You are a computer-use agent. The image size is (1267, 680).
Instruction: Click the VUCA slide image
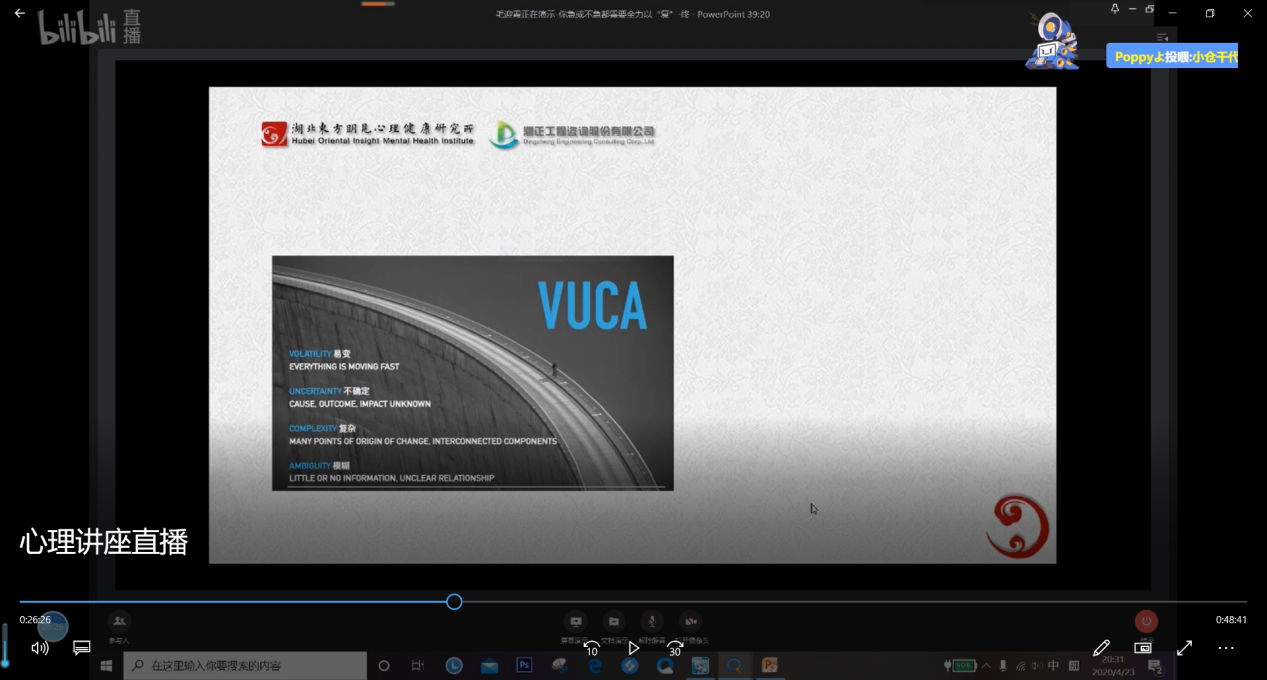click(x=472, y=373)
